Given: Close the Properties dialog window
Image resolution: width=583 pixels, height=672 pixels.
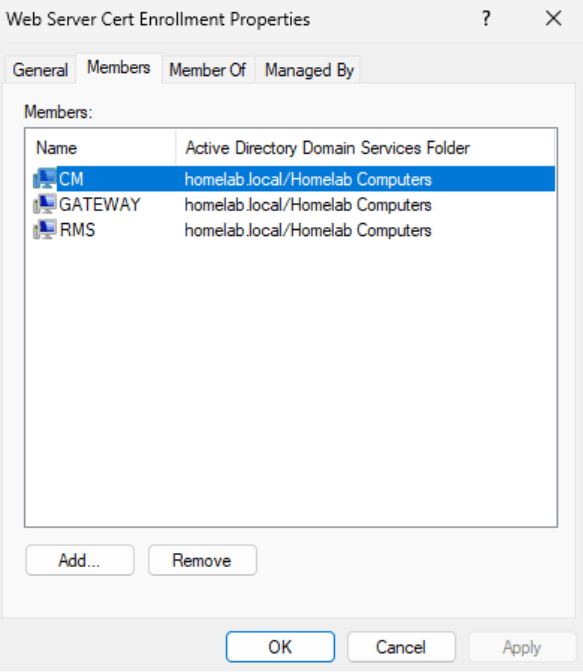Looking at the screenshot, I should (x=553, y=18).
